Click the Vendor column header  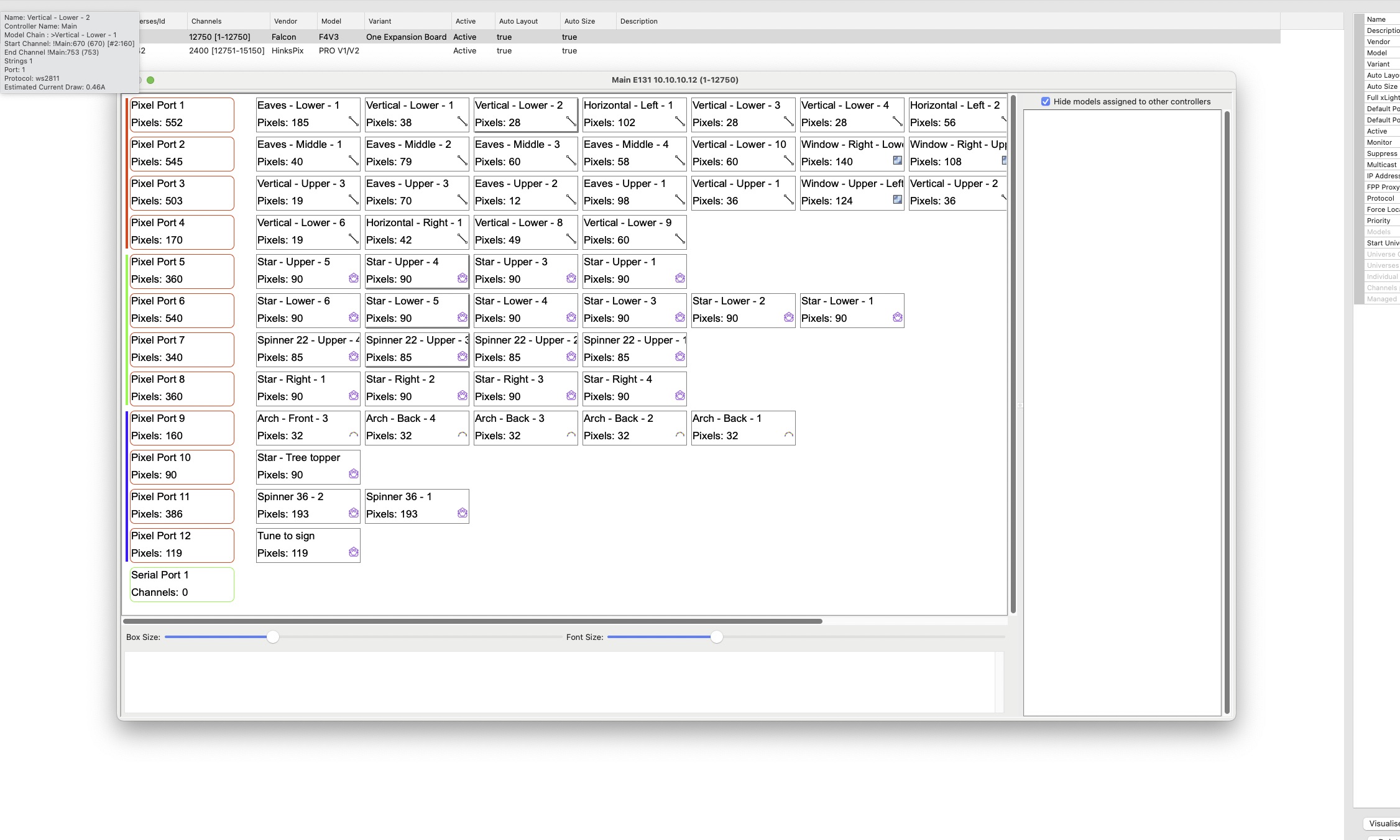[x=285, y=21]
